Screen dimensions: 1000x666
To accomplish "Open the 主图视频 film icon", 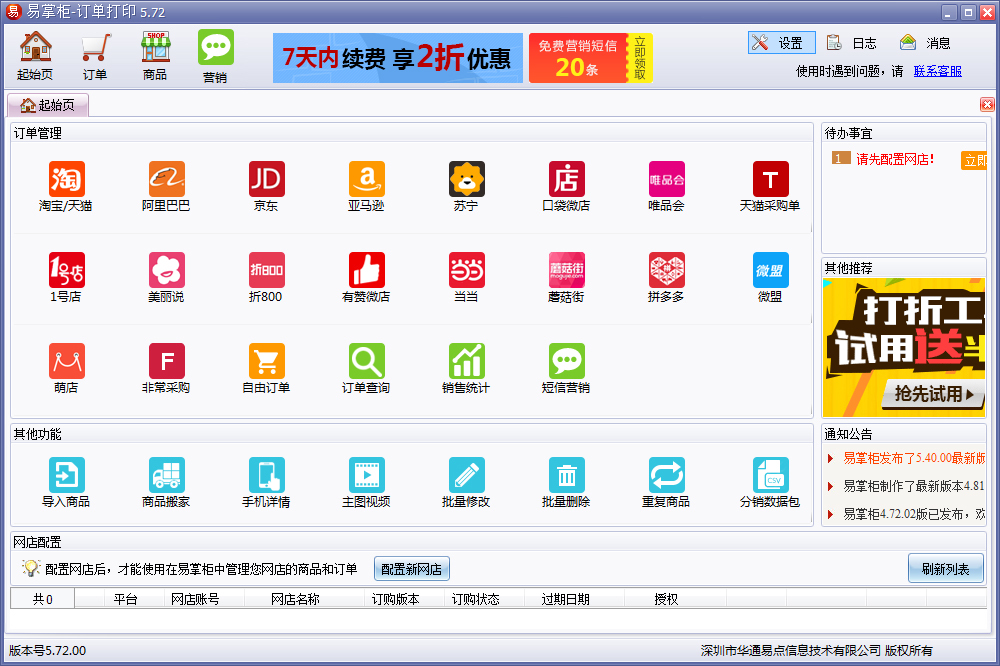I will [367, 482].
